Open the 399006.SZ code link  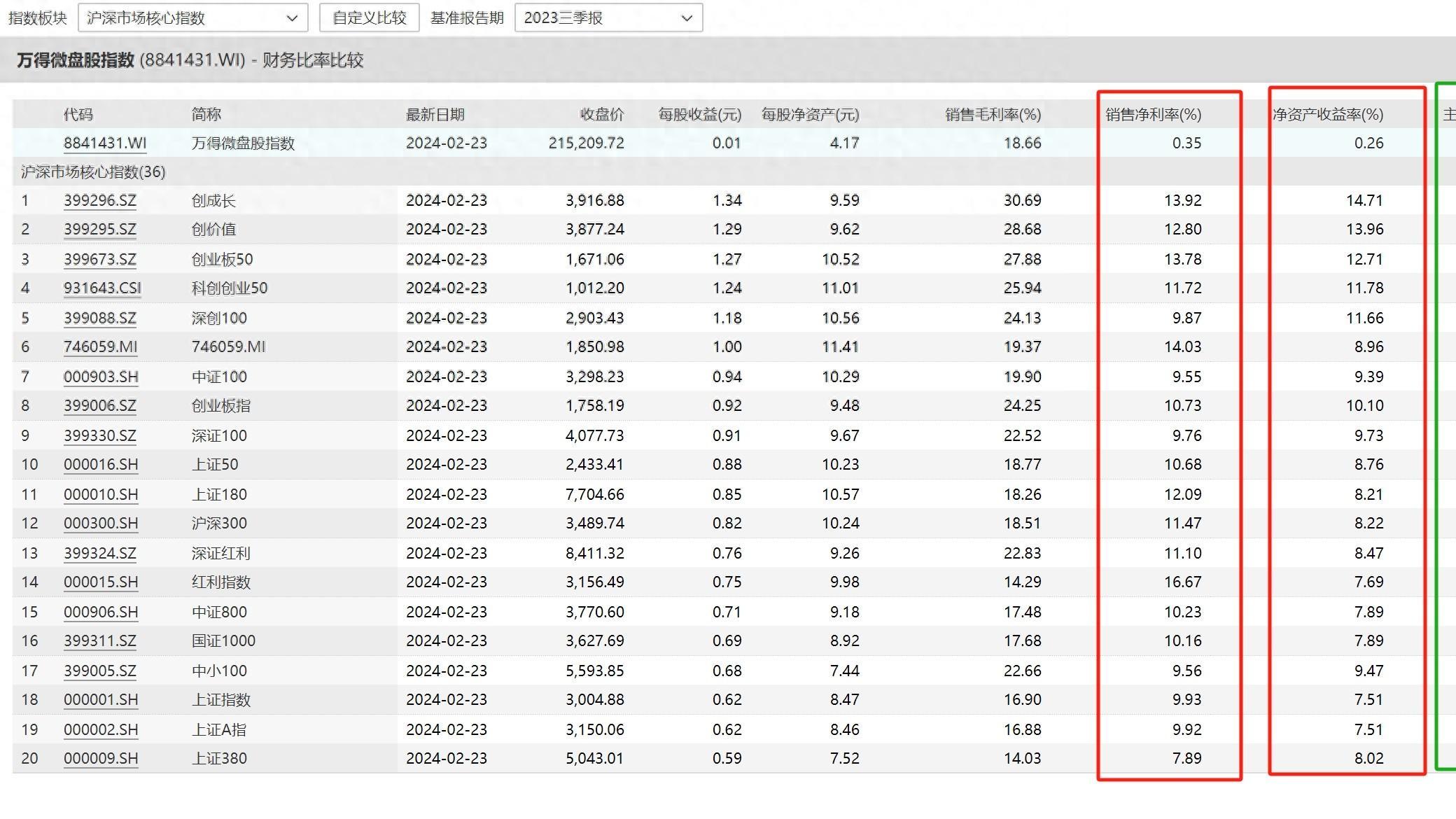click(x=100, y=406)
